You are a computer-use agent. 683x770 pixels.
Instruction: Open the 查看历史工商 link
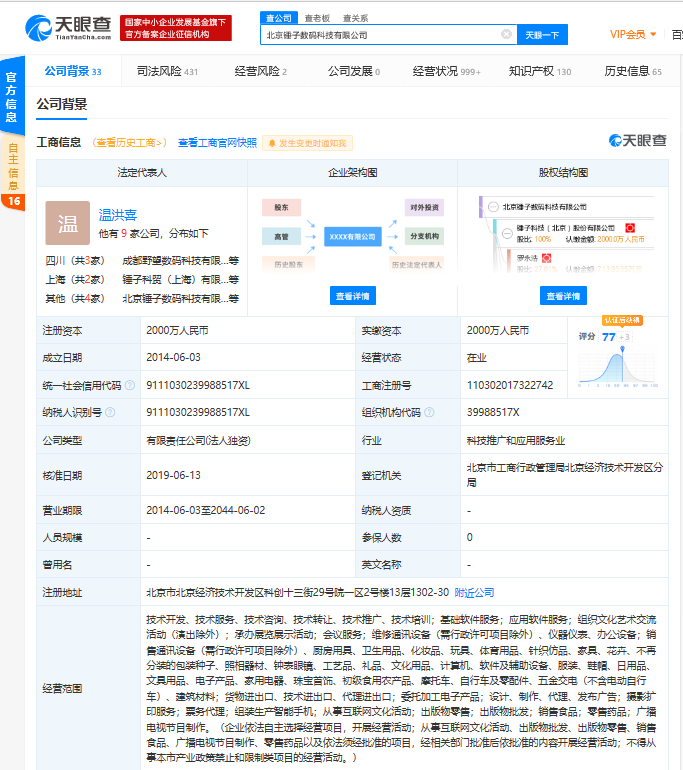[130, 142]
